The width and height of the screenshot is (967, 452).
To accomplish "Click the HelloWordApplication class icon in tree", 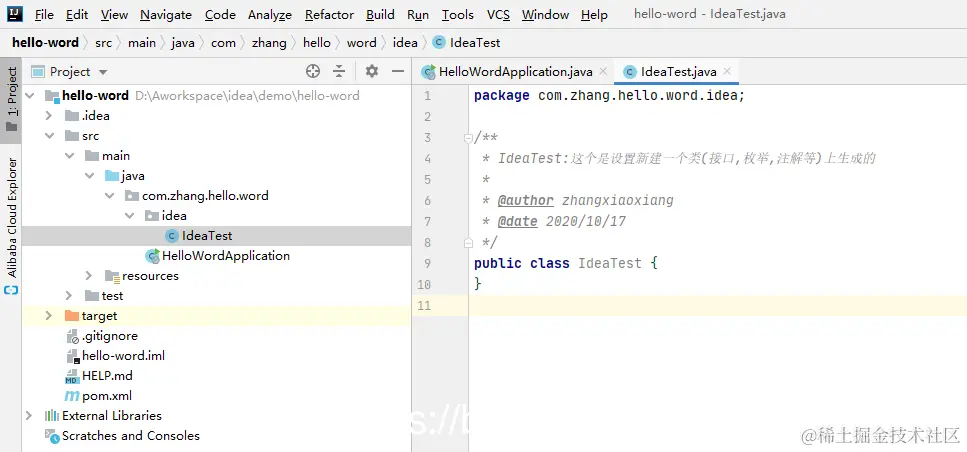I will click(152, 256).
